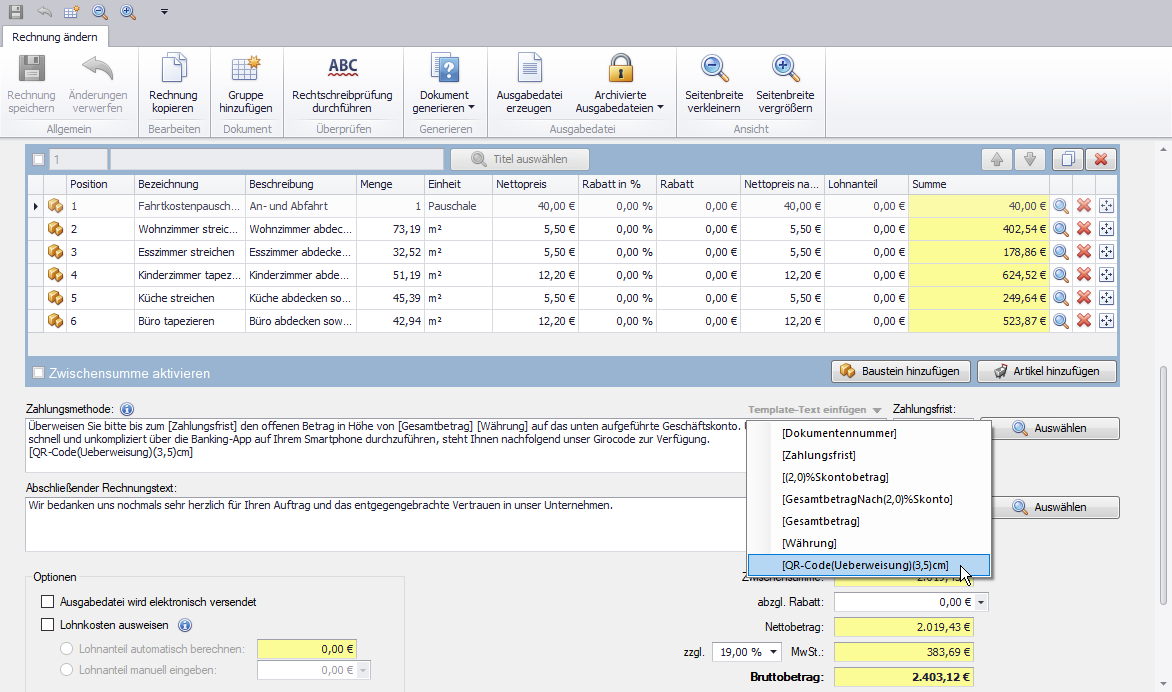Screen dimensions: 1172x692
Task: Delete group with red X button in header
Action: [1101, 159]
